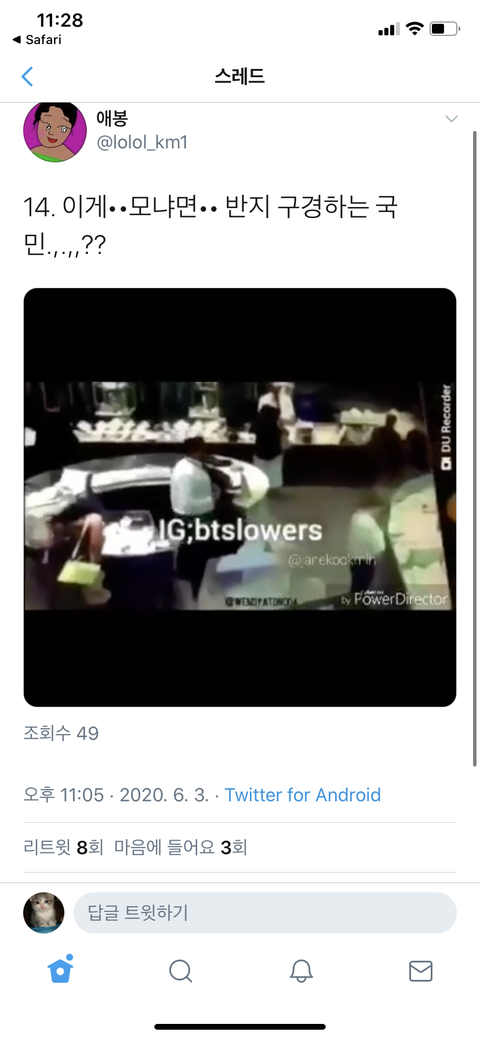Expand the tweet options down chevron

coord(451,119)
